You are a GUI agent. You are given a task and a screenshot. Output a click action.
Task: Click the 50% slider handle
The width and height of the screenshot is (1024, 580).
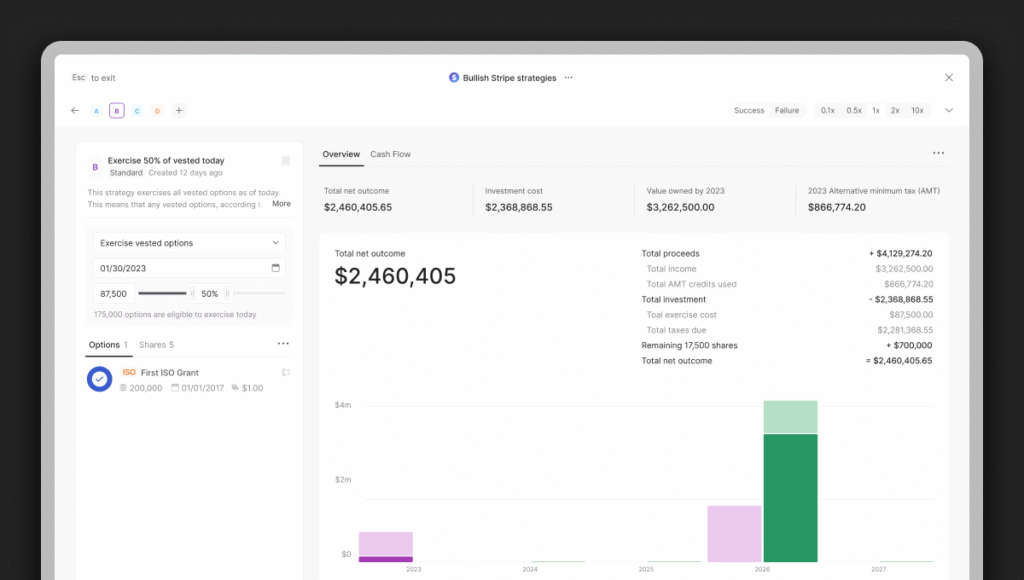210,294
